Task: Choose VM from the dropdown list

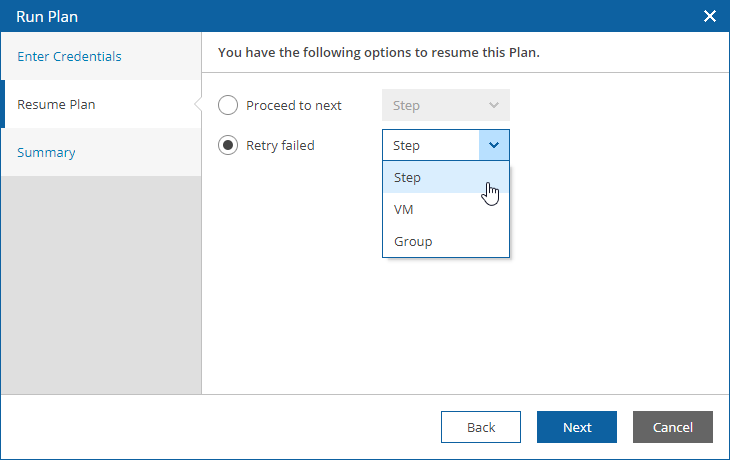Action: (446, 210)
